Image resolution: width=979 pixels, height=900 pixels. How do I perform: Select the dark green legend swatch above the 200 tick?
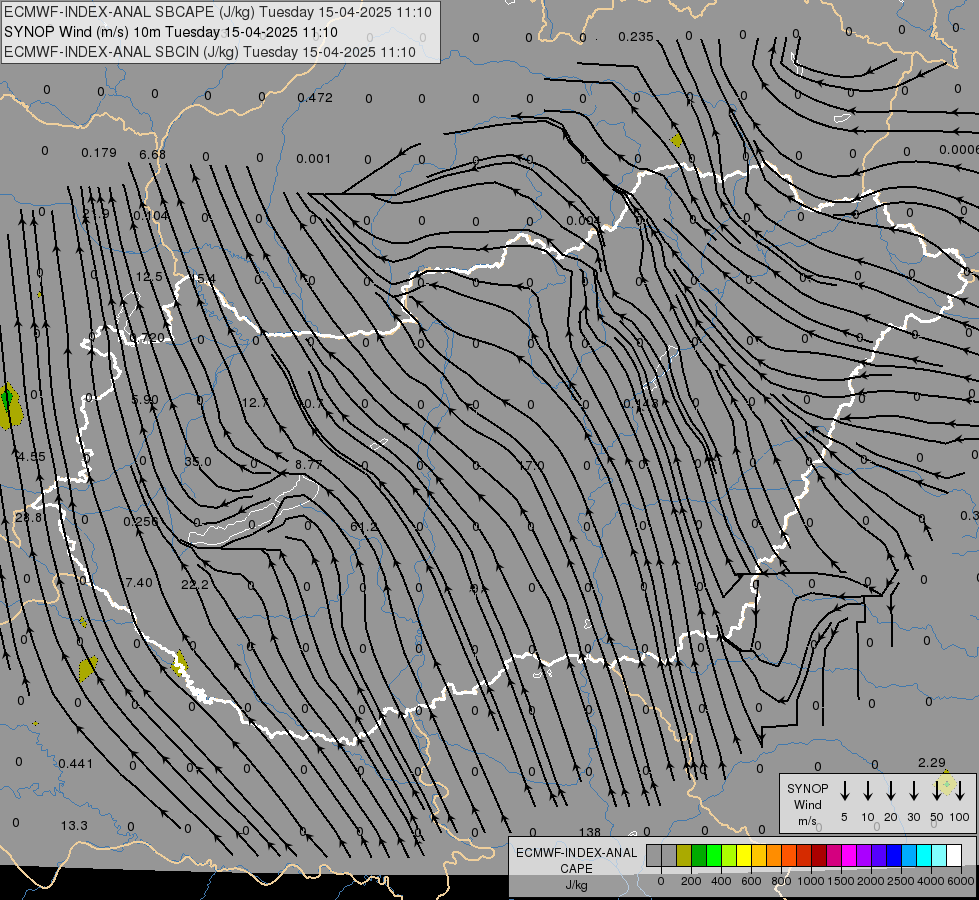[x=699, y=856]
